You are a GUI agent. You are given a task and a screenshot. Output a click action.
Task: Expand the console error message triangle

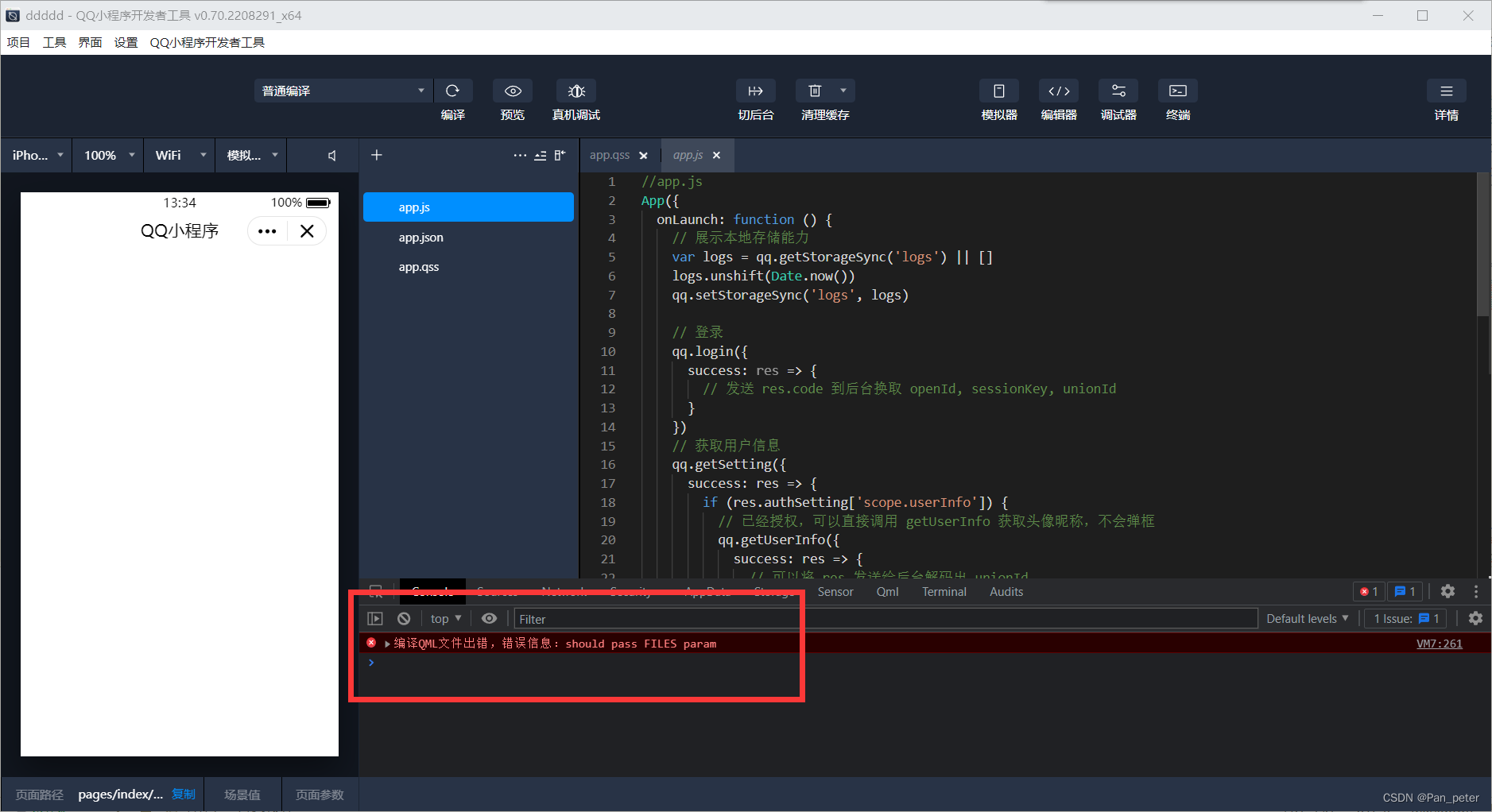click(x=387, y=644)
